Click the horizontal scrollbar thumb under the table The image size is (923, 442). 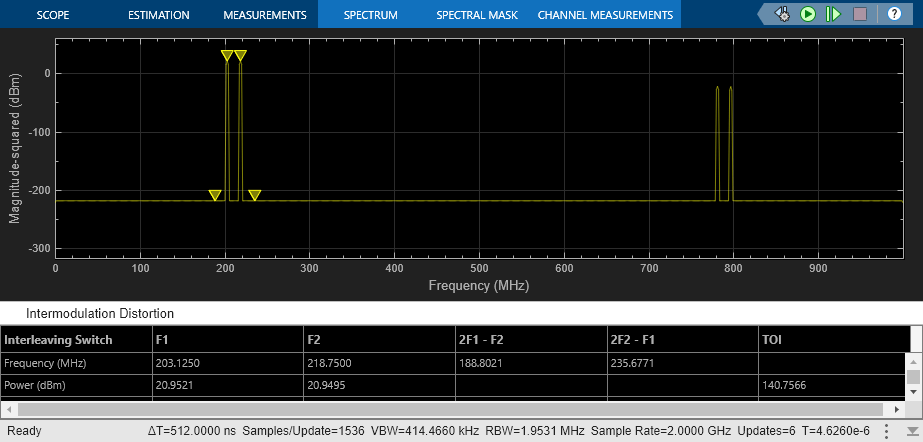450,409
